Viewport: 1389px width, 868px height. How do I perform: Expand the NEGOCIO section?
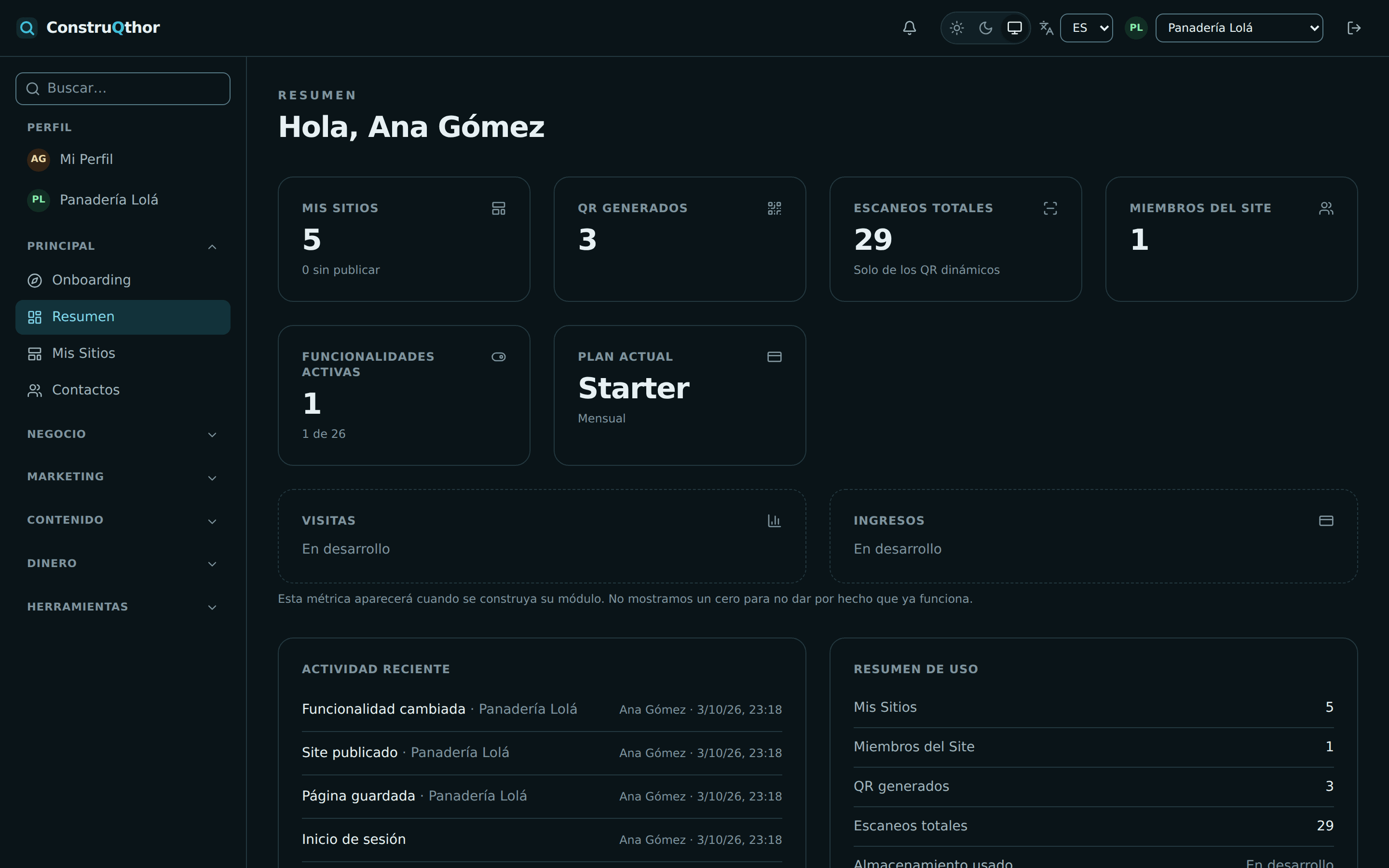[x=123, y=434]
